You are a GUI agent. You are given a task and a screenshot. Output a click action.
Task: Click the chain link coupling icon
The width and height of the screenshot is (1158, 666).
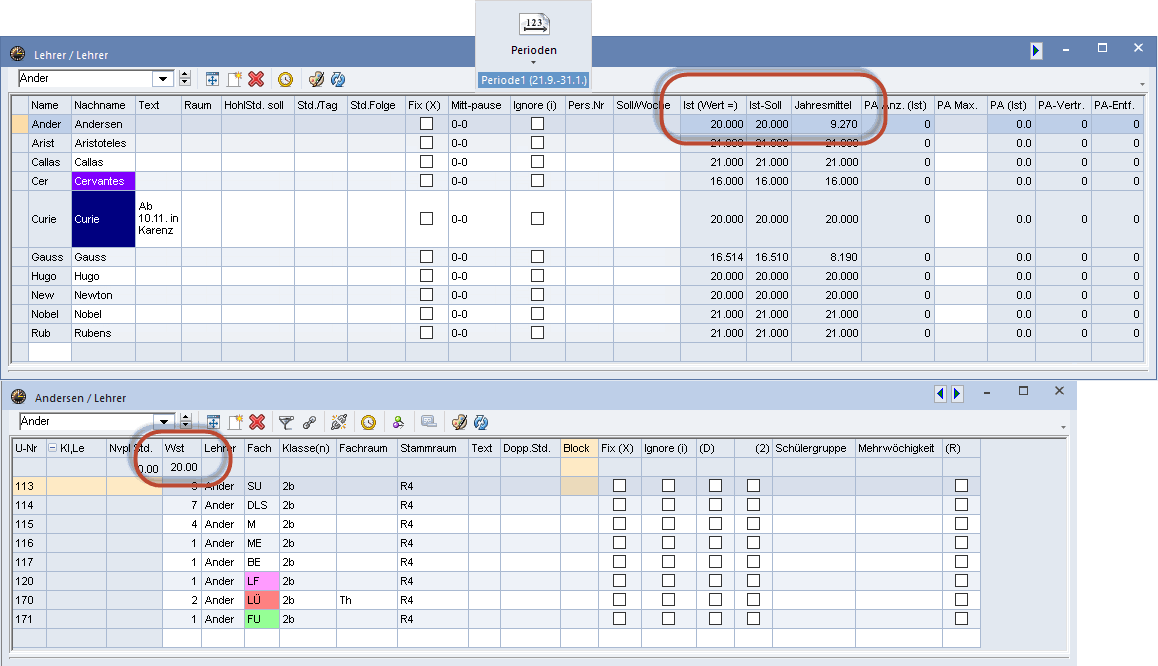tap(309, 422)
